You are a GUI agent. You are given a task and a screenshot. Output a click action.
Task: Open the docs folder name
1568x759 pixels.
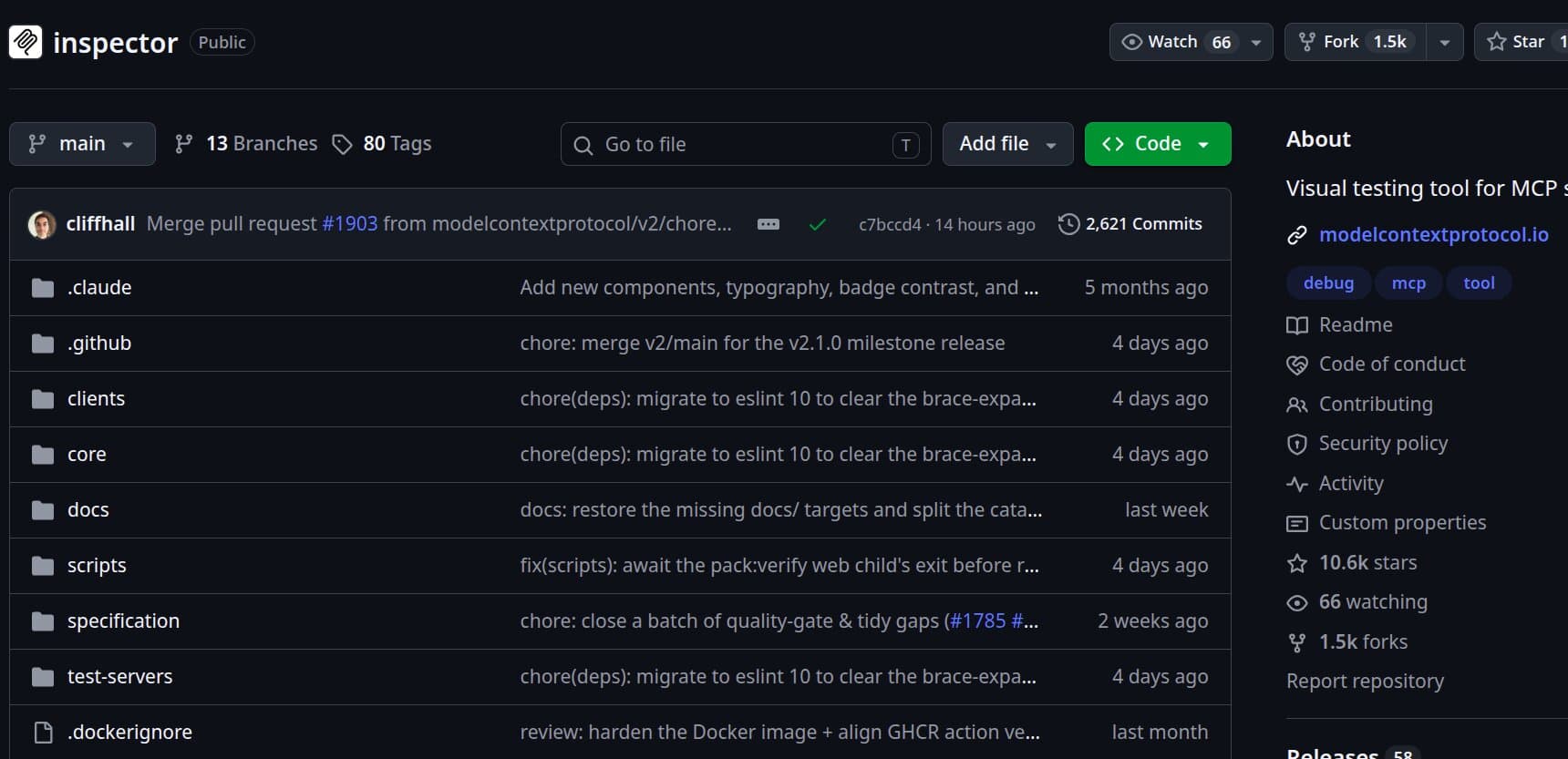pos(88,510)
